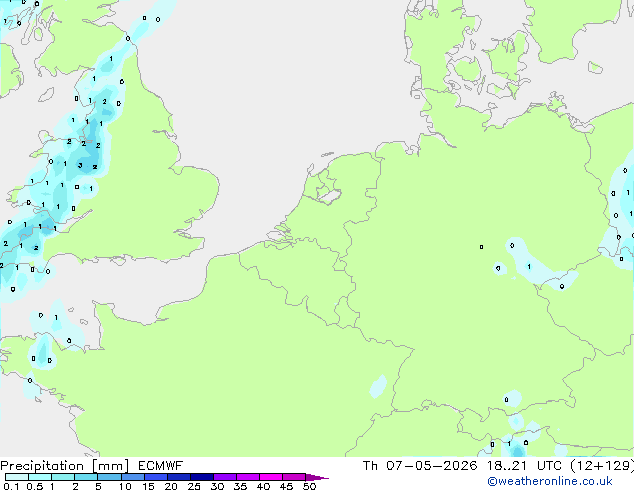
Task: Pick the legend swatch between 0.1 and 0.5
Action: point(17,477)
